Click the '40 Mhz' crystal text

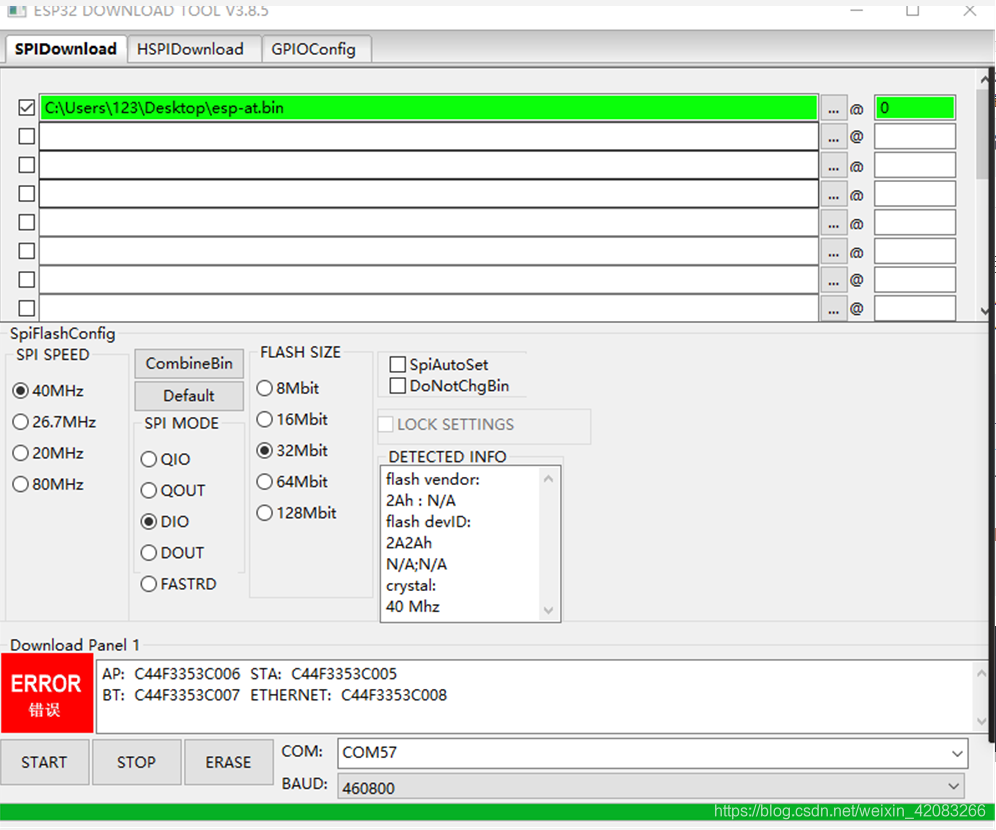pyautogui.click(x=413, y=606)
